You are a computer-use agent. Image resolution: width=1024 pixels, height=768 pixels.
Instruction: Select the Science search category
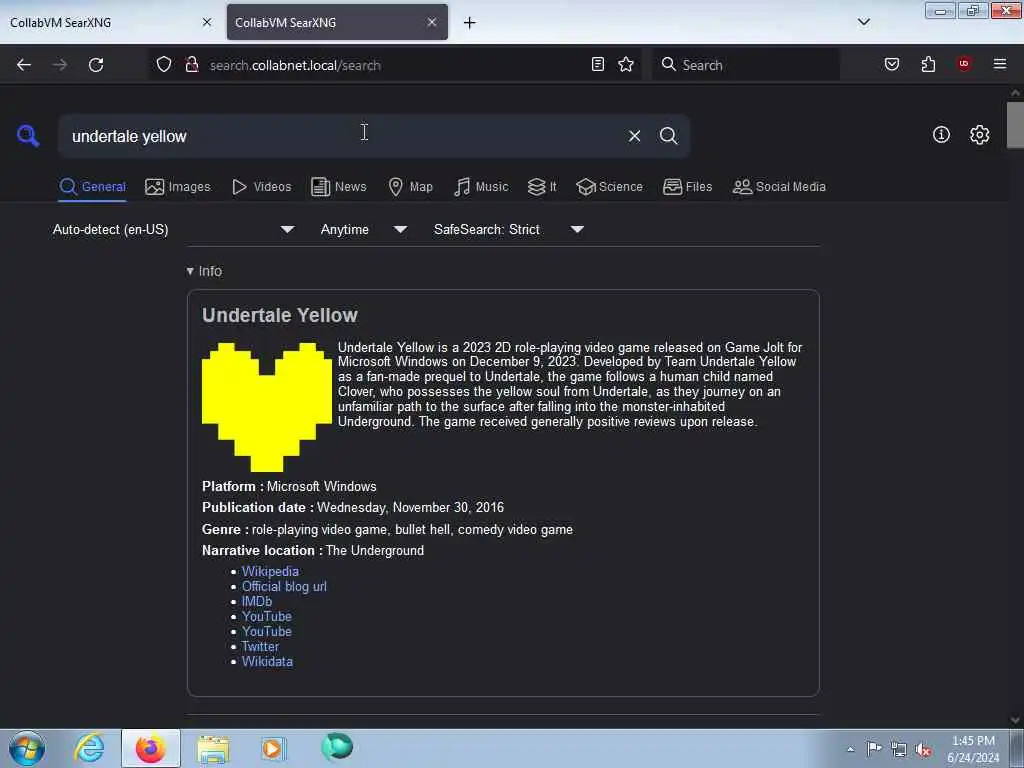pos(609,187)
